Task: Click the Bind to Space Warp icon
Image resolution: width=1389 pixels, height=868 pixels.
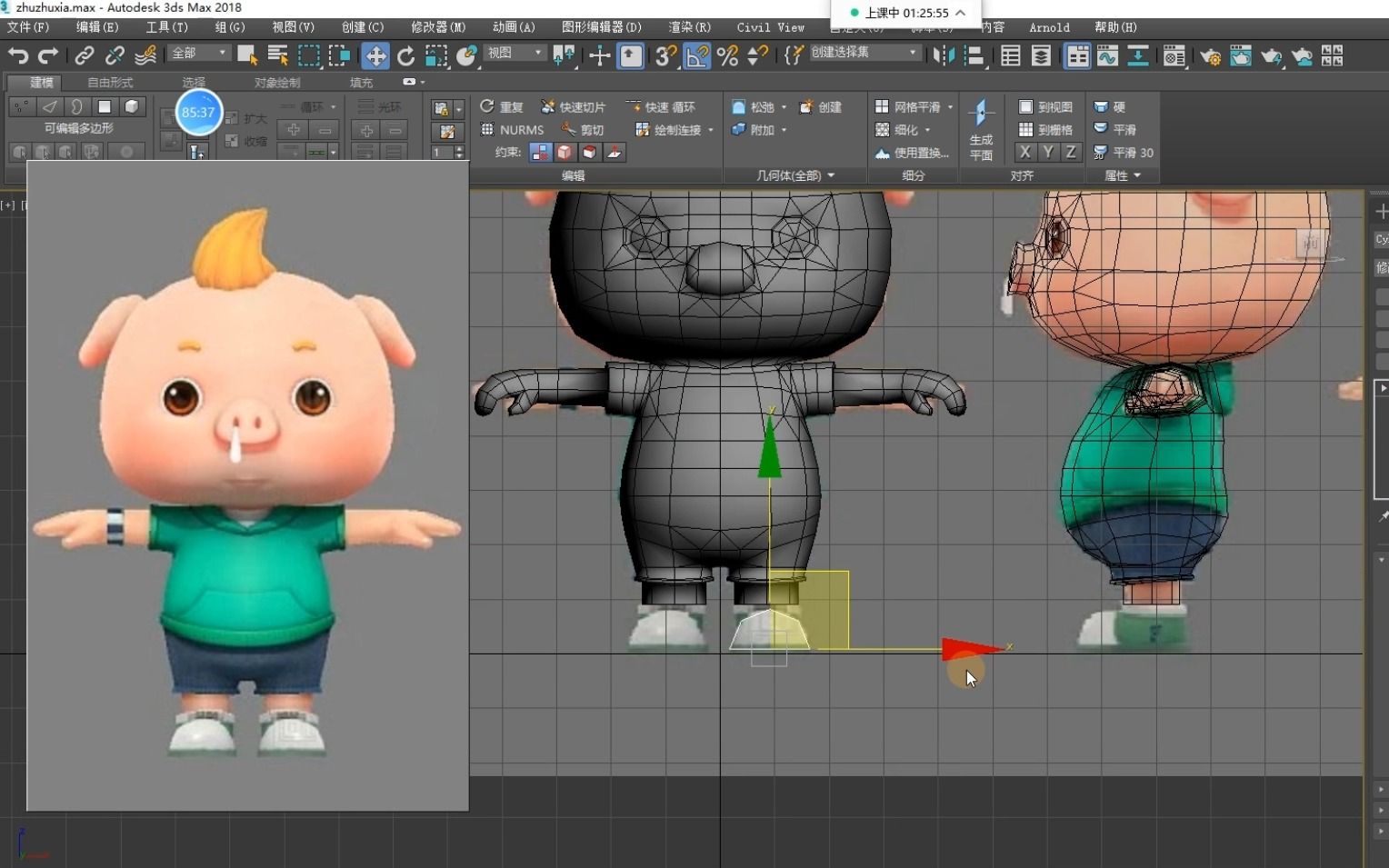Action: (x=145, y=56)
